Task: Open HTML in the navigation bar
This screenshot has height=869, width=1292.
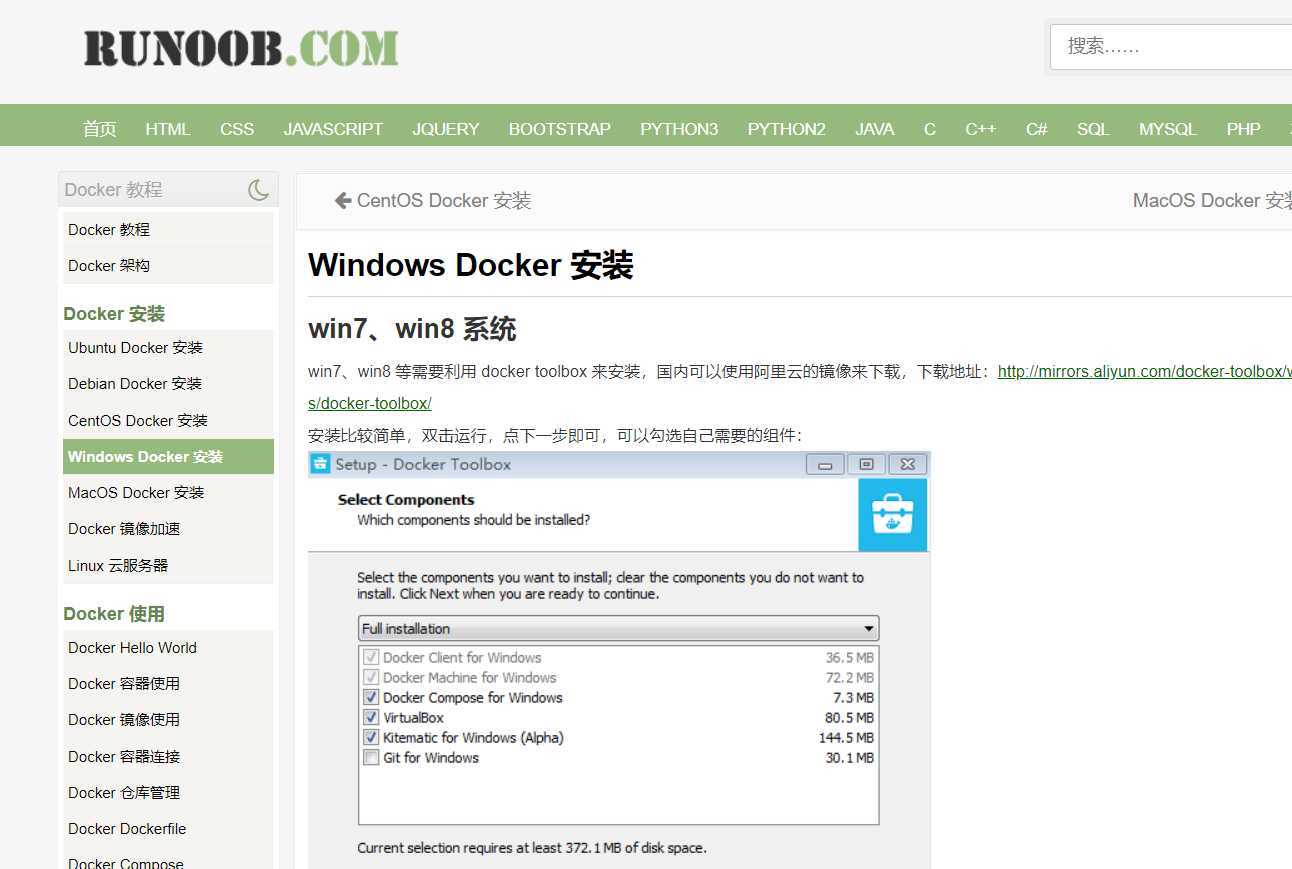Action: coord(167,129)
